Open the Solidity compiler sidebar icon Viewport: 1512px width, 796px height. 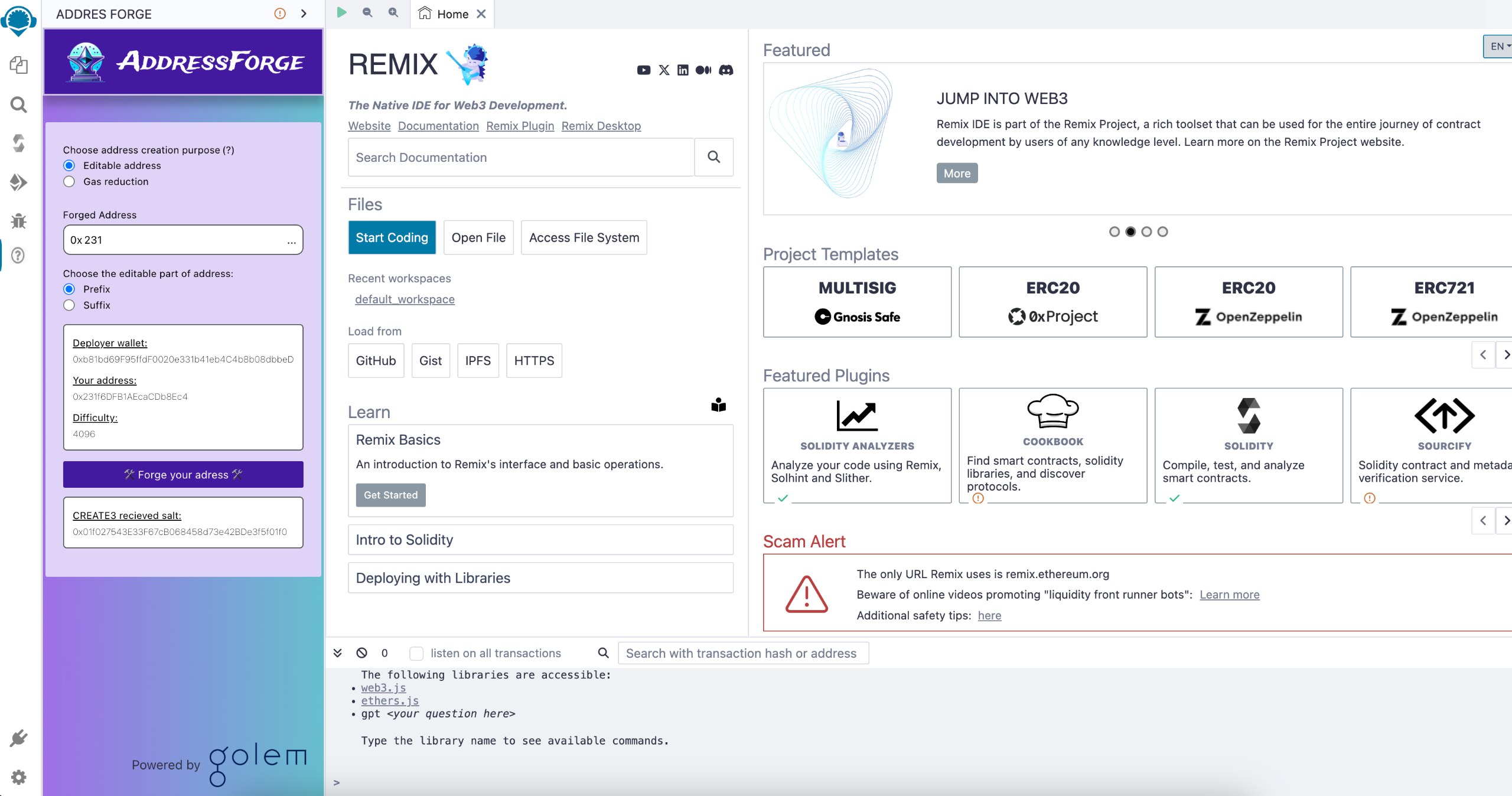(19, 143)
